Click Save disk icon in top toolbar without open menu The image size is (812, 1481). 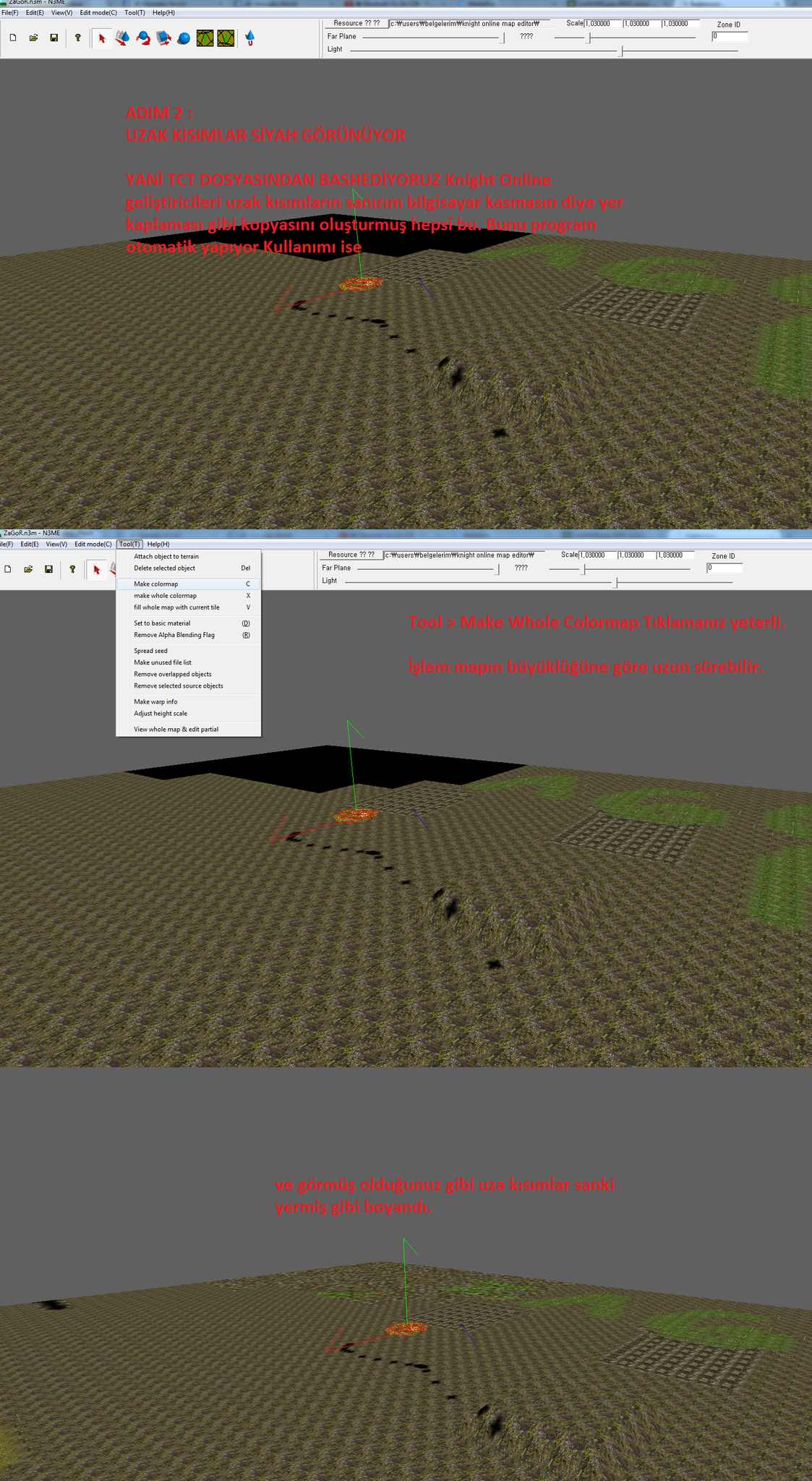point(54,38)
